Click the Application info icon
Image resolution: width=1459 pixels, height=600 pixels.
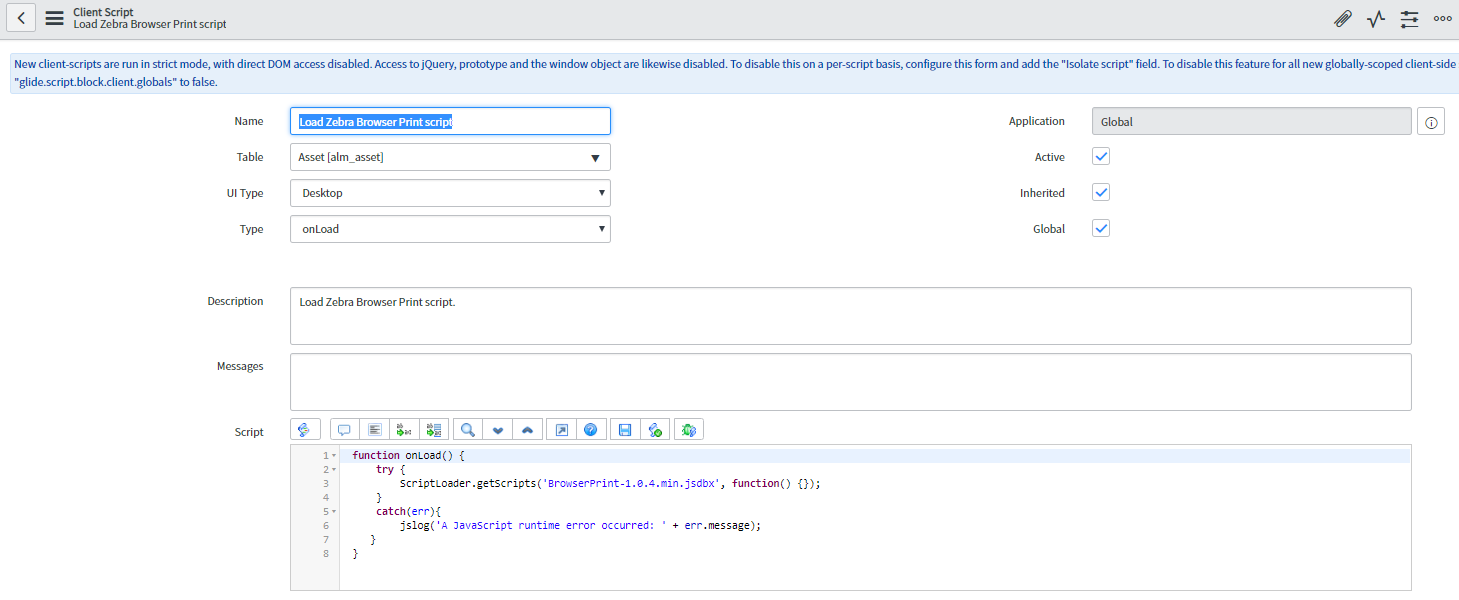coord(1431,122)
